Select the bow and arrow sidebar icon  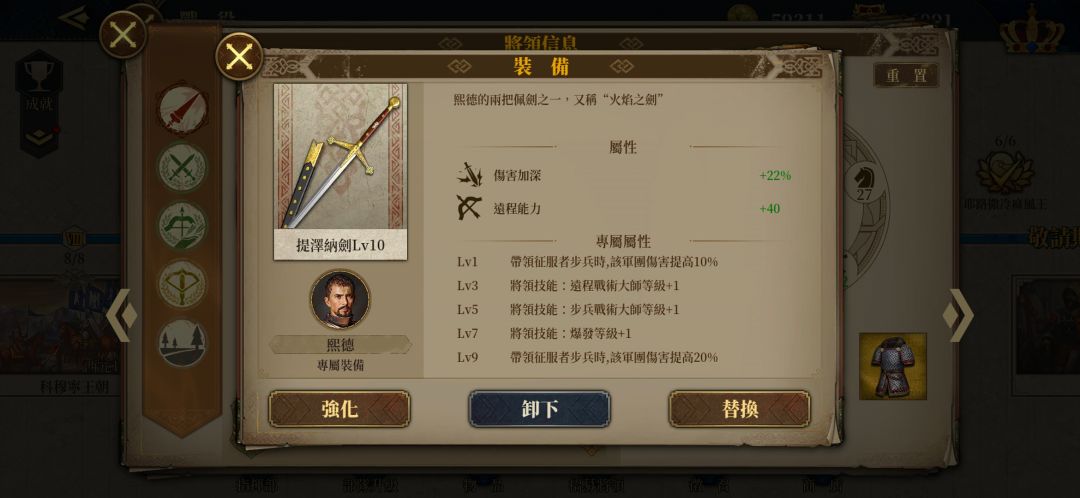(182, 225)
